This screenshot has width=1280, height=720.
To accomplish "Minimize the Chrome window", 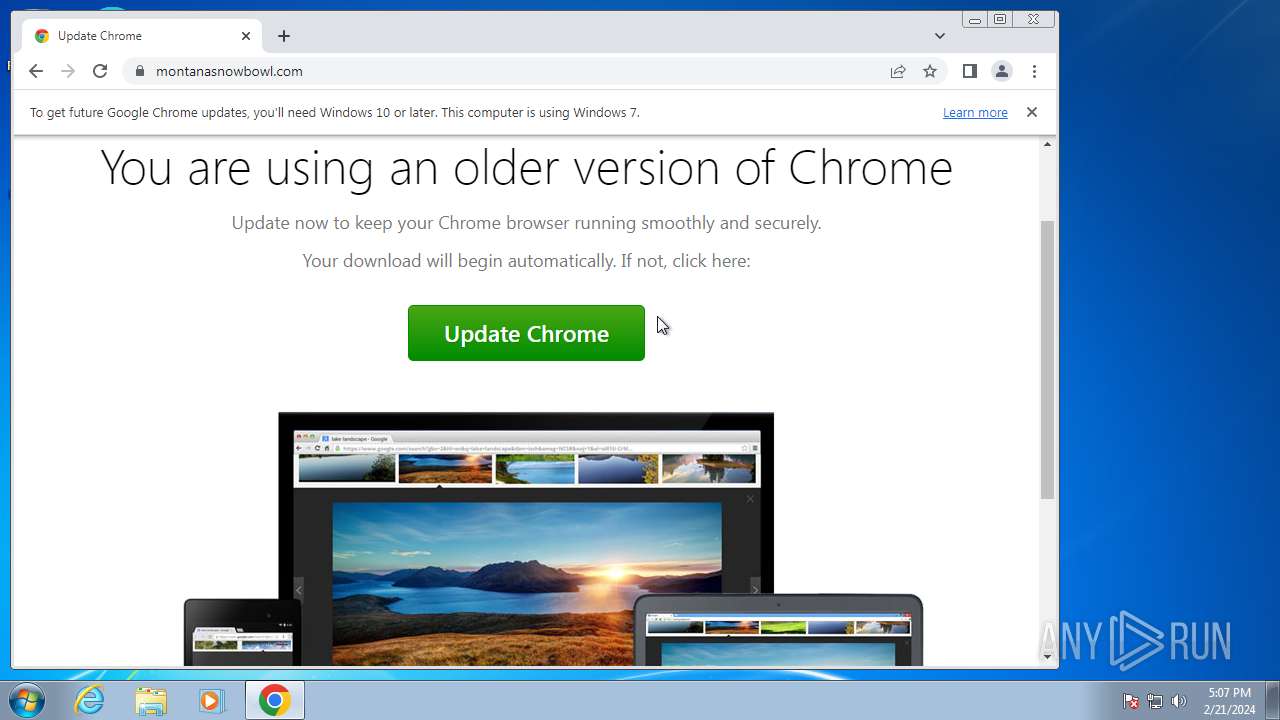I will [x=974, y=19].
